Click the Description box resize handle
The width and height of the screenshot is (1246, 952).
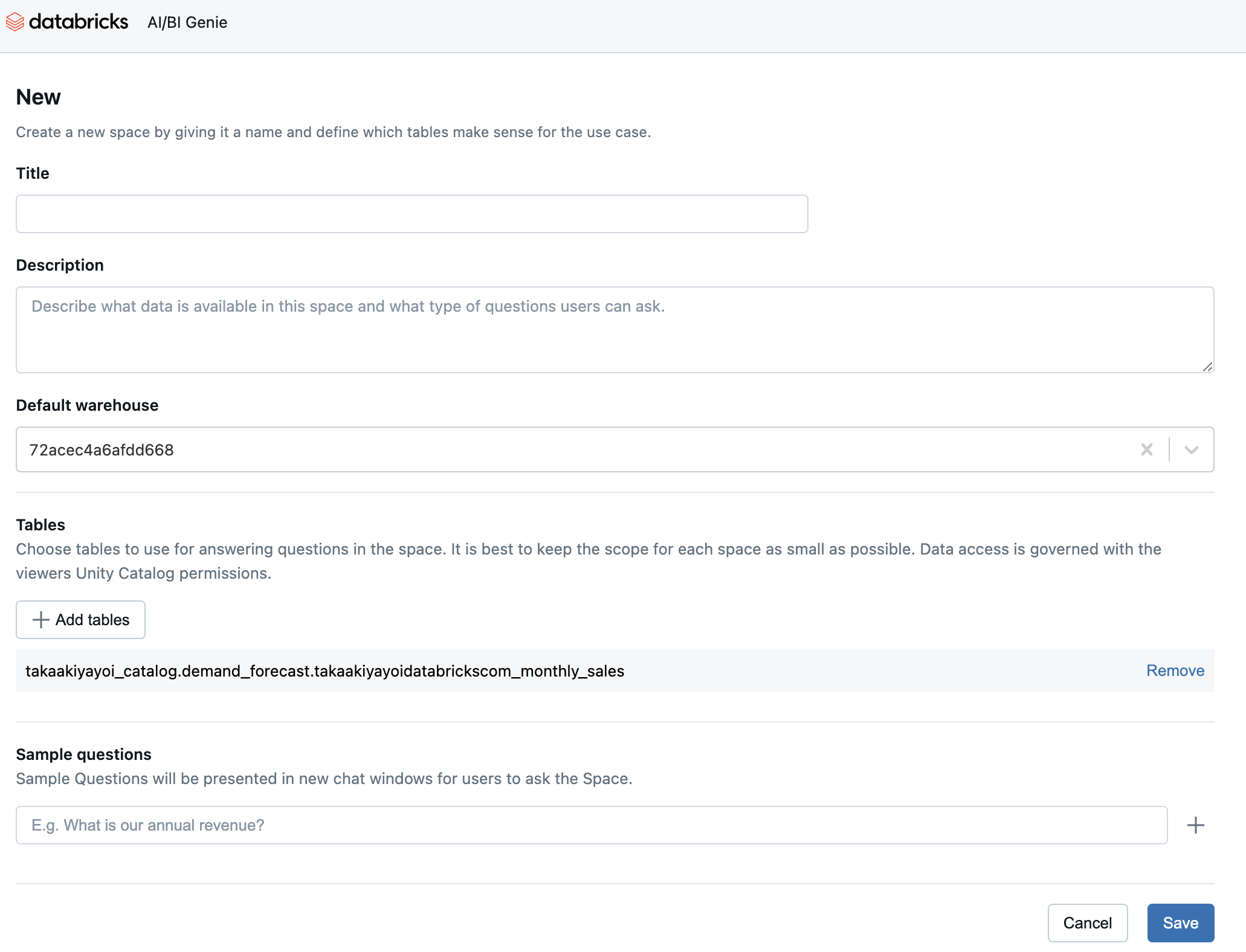click(1207, 367)
